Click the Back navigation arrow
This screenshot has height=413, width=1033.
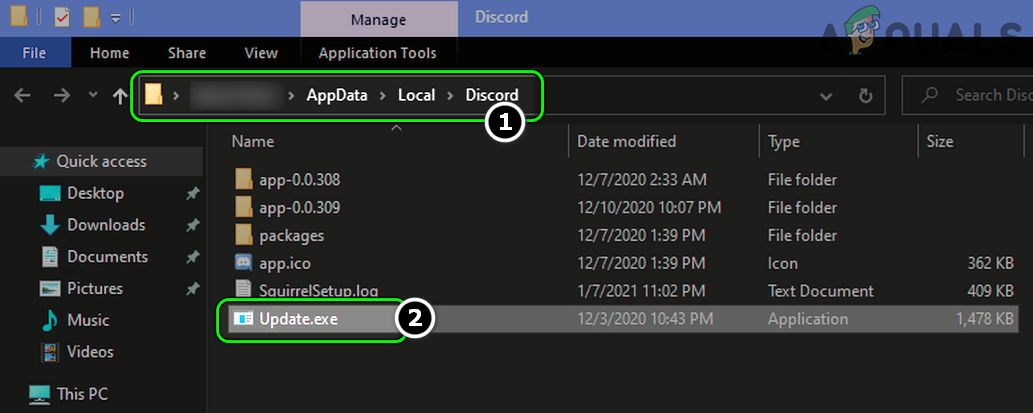[23, 96]
